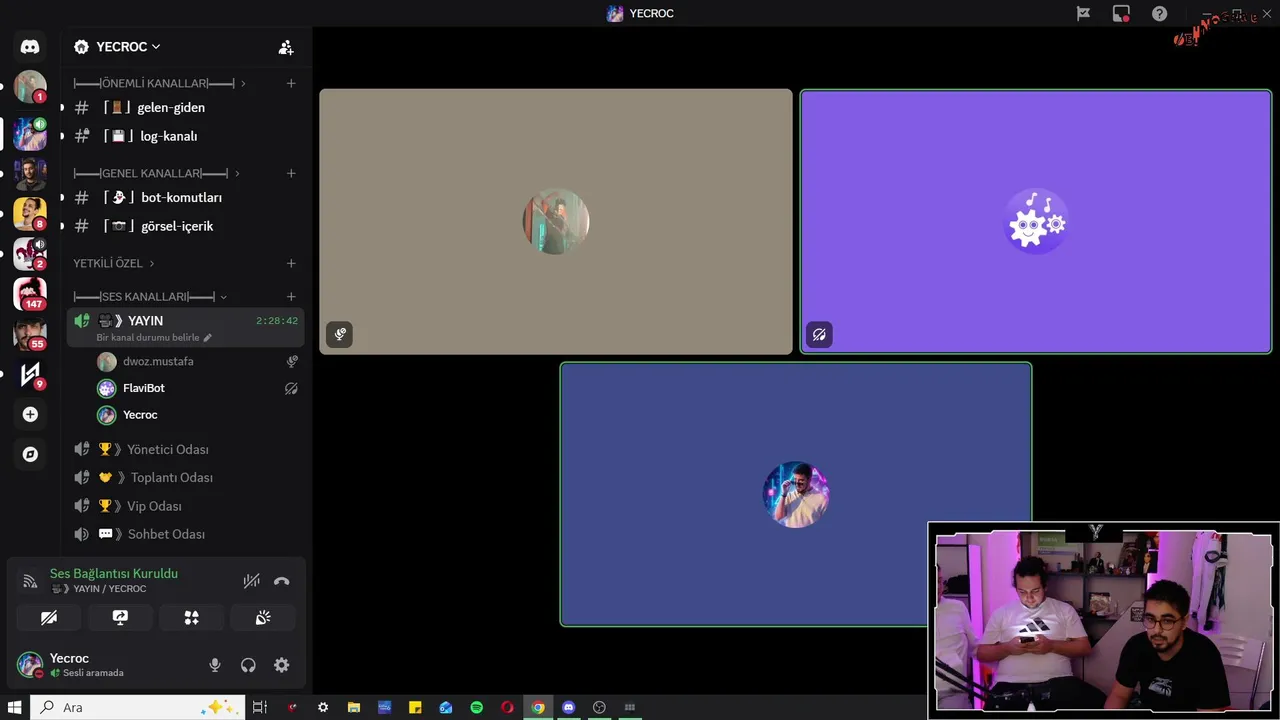Focus the blue Yecroc video tile
The height and width of the screenshot is (720, 1280).
pyautogui.click(x=795, y=494)
